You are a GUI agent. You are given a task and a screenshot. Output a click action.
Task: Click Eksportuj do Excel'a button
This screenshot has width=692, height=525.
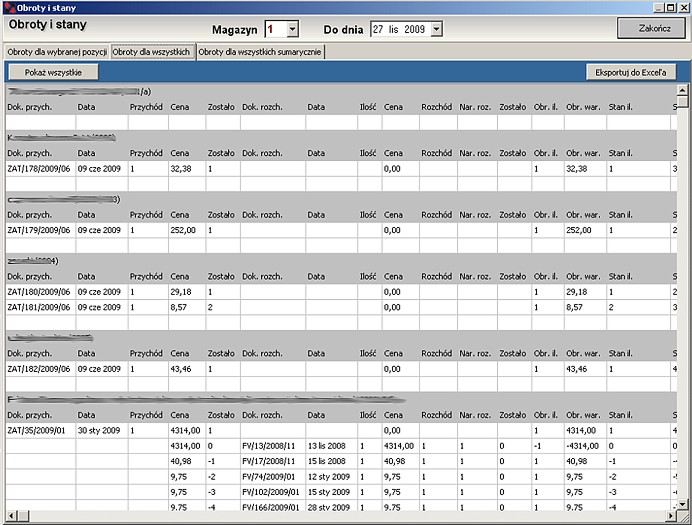pos(631,72)
